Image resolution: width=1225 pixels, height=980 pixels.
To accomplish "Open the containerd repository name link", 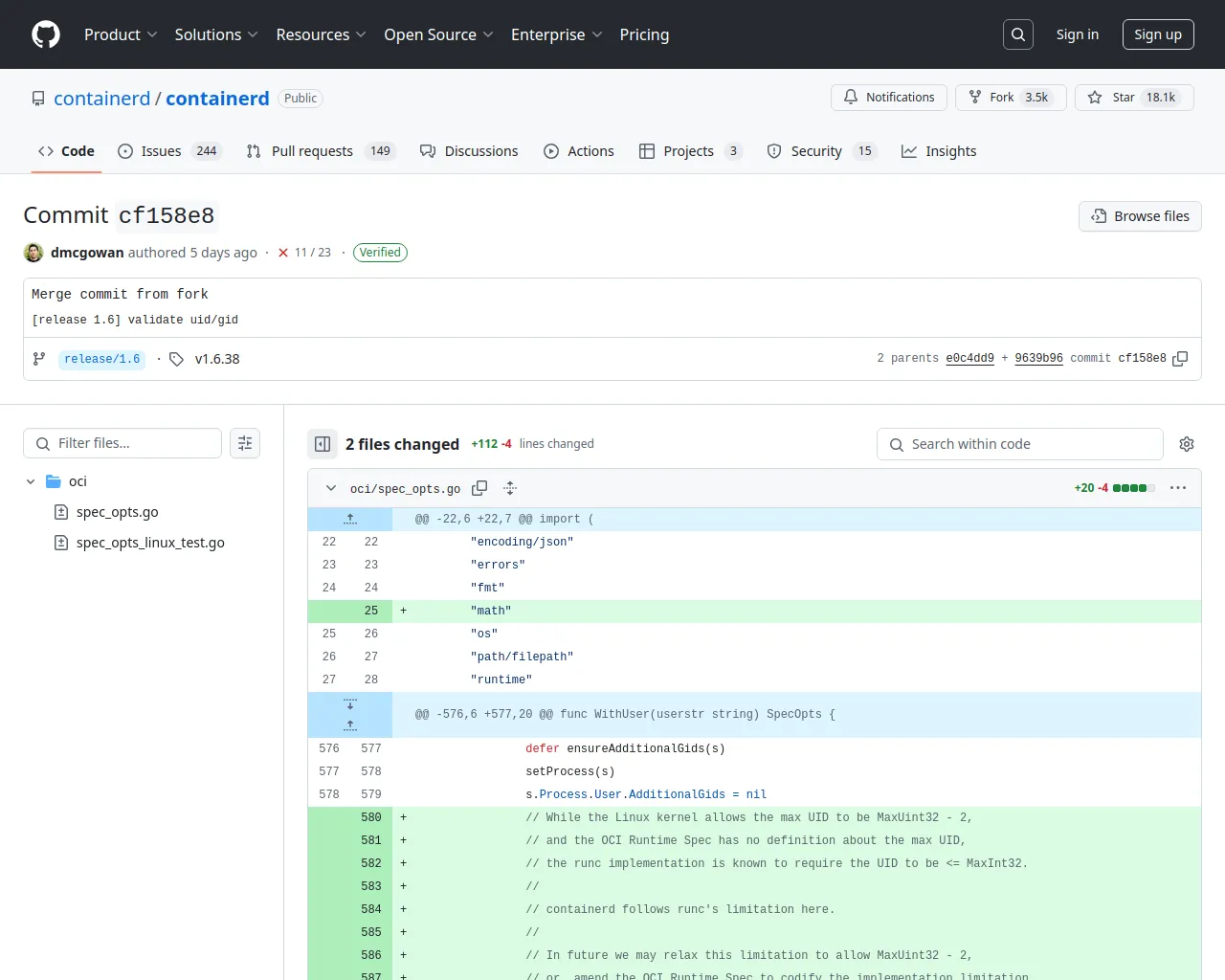I will [217, 99].
